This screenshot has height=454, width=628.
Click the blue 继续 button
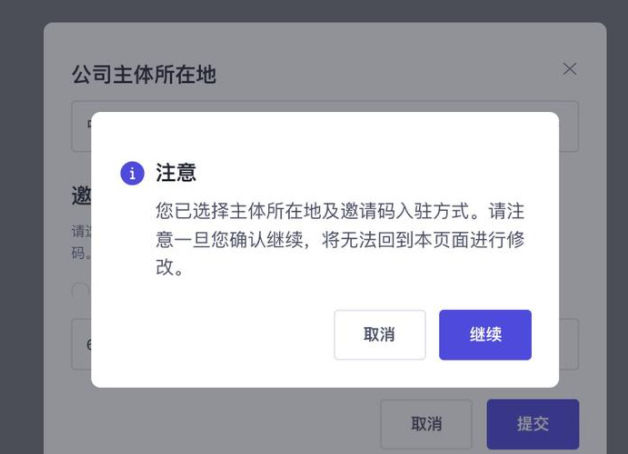click(485, 335)
